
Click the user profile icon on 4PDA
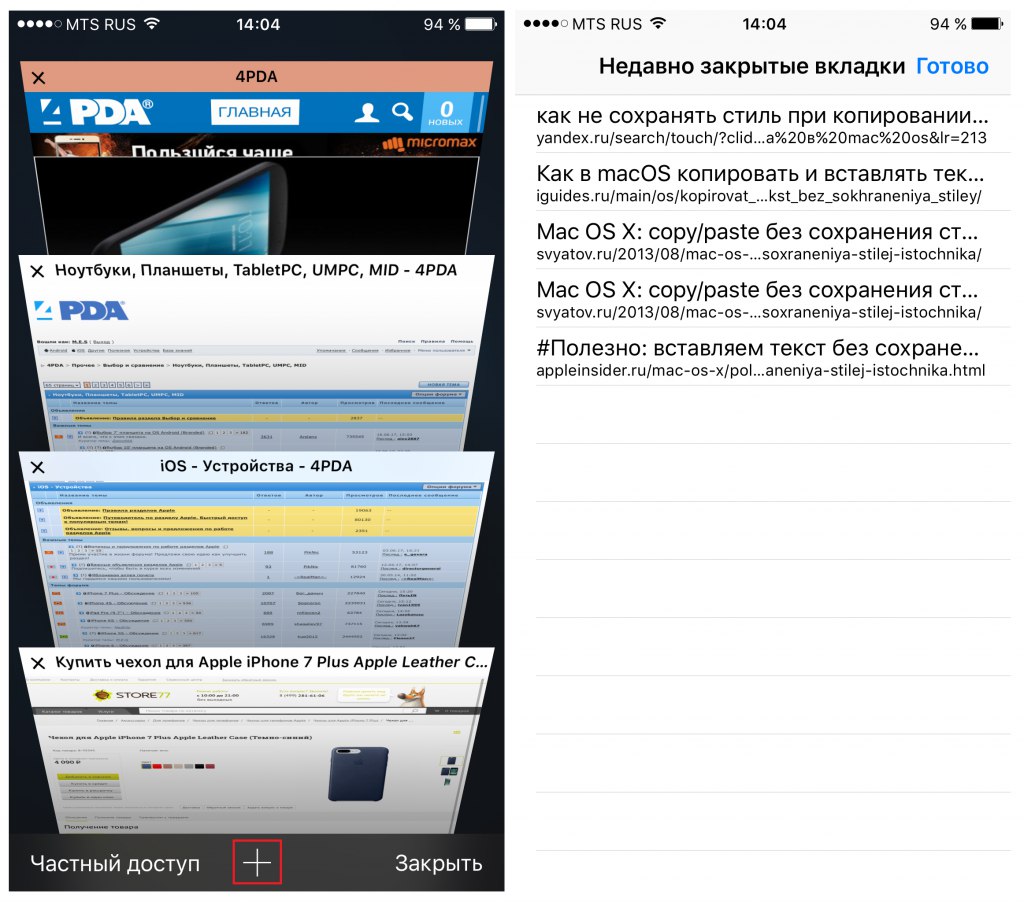(367, 112)
